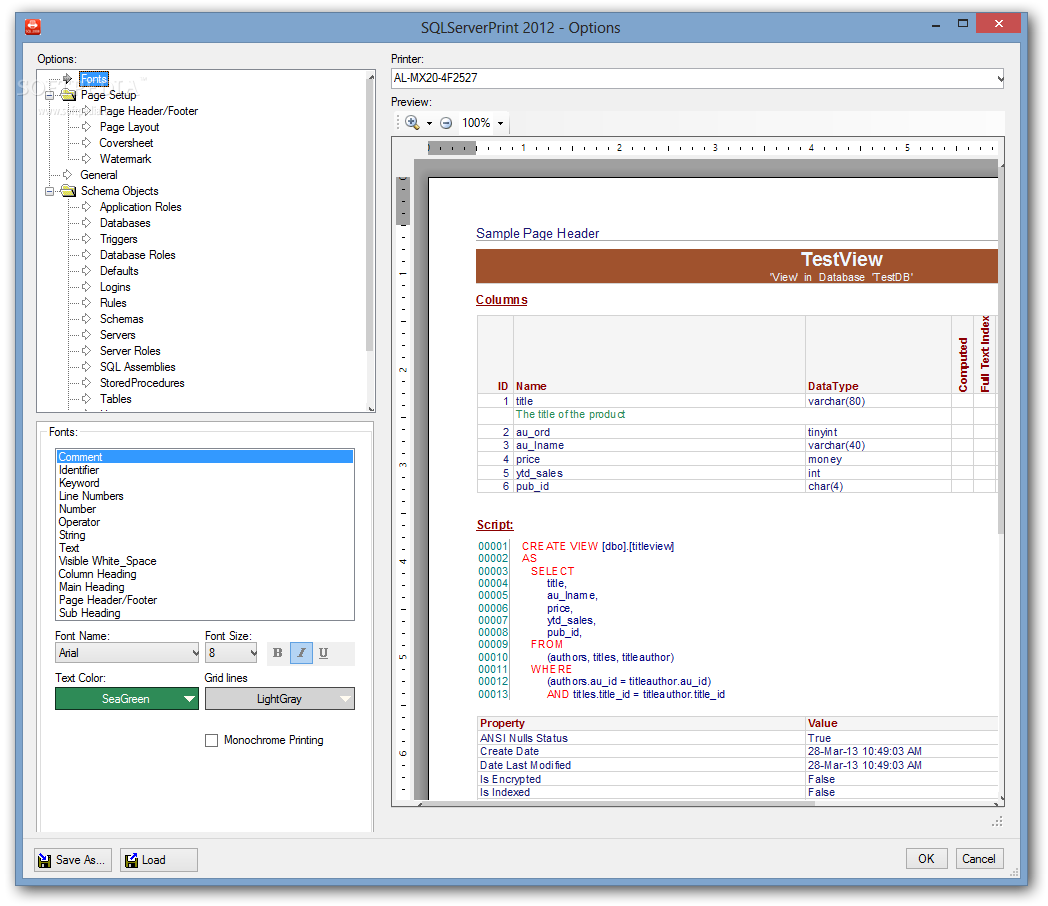Screen dimensions: 1048x906
Task: Select General in options tree
Action: [99, 175]
